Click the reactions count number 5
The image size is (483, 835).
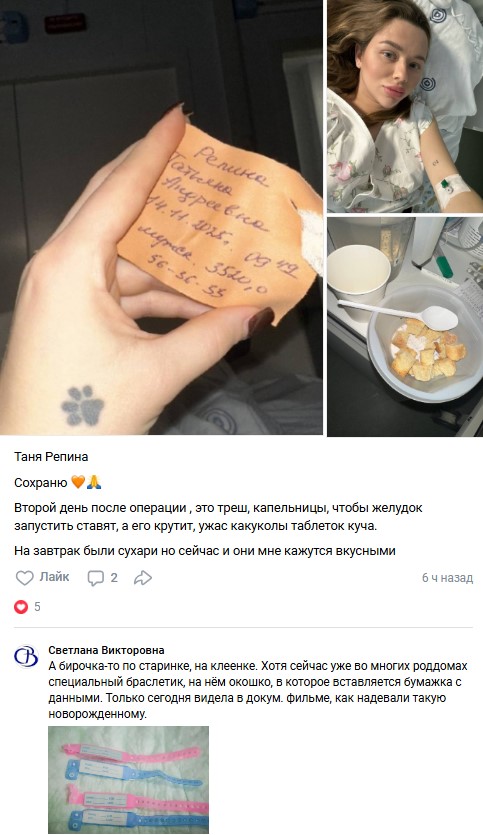click(37, 607)
